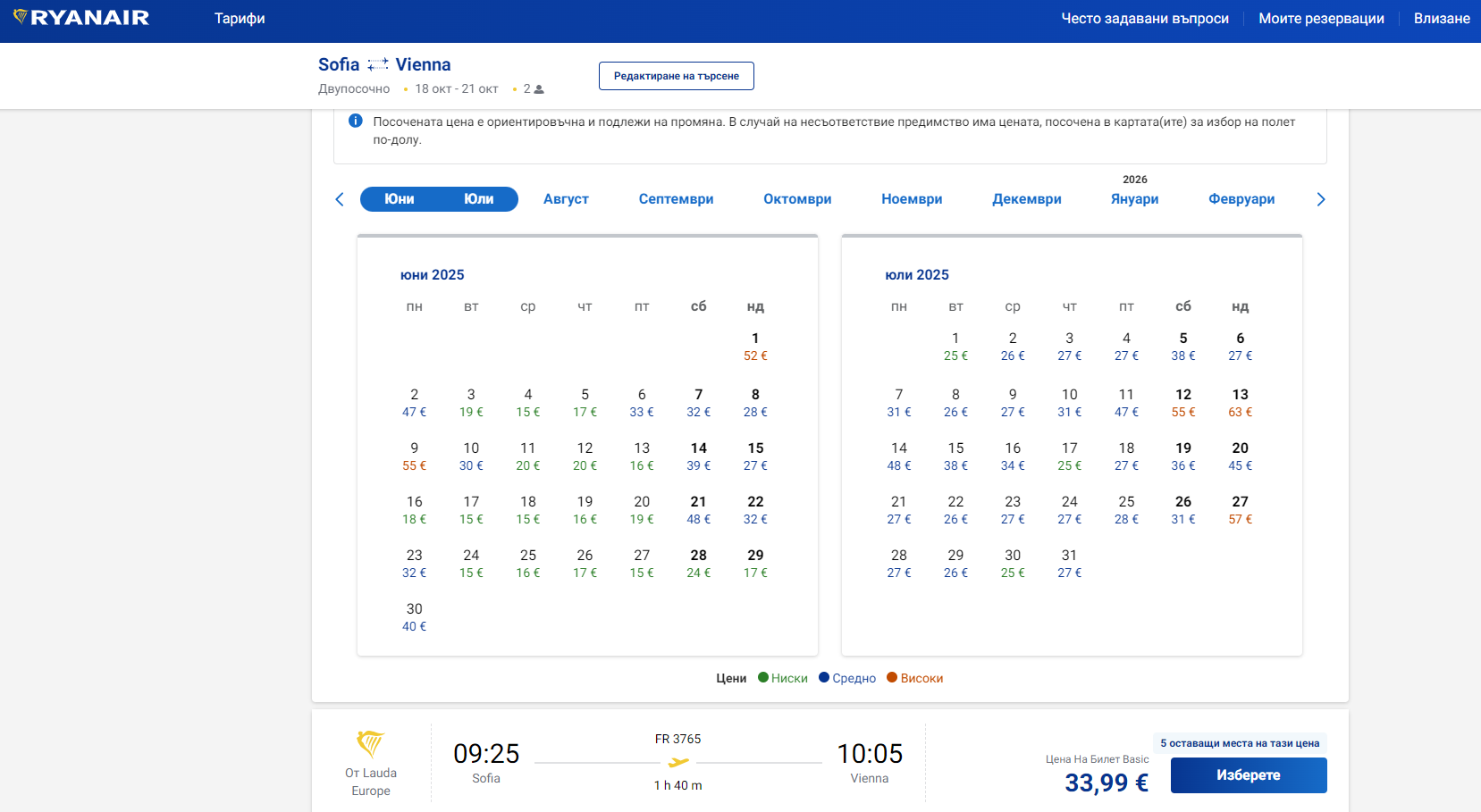Pick June 18 priced at 15 €
The width and height of the screenshot is (1481, 812).
coord(528,509)
